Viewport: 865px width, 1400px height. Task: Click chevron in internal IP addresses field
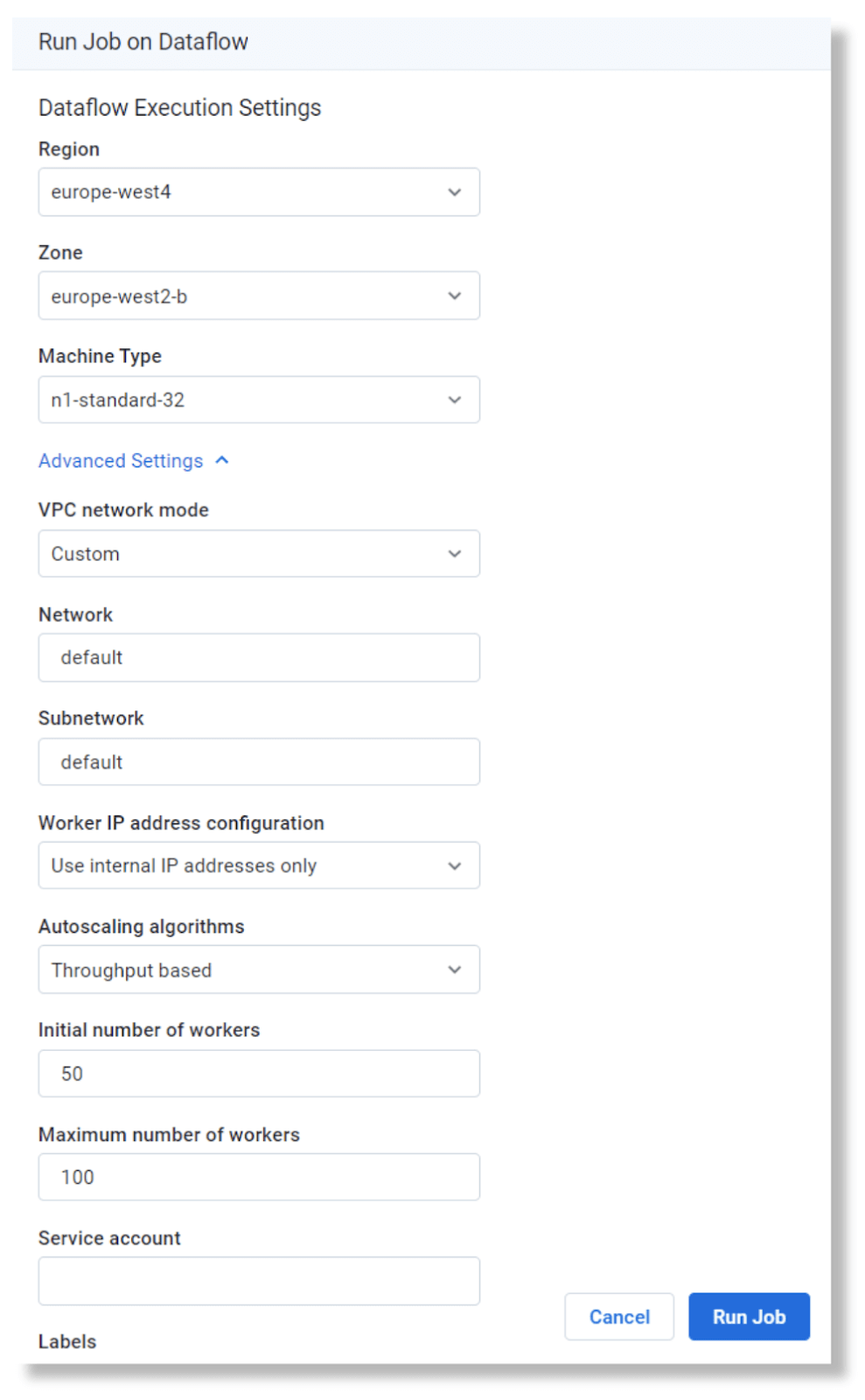click(x=455, y=866)
